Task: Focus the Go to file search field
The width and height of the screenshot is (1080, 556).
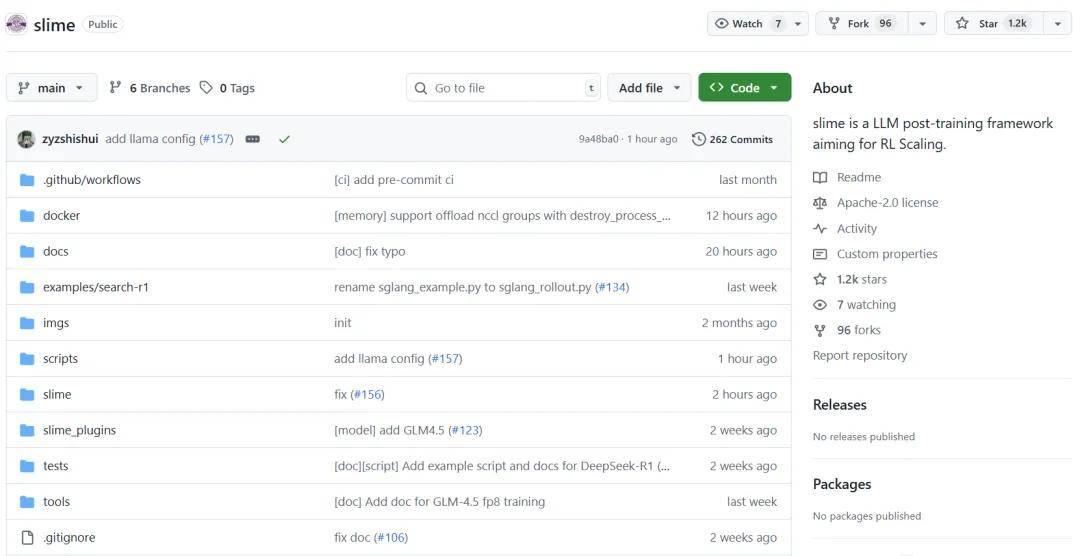Action: [x=503, y=87]
